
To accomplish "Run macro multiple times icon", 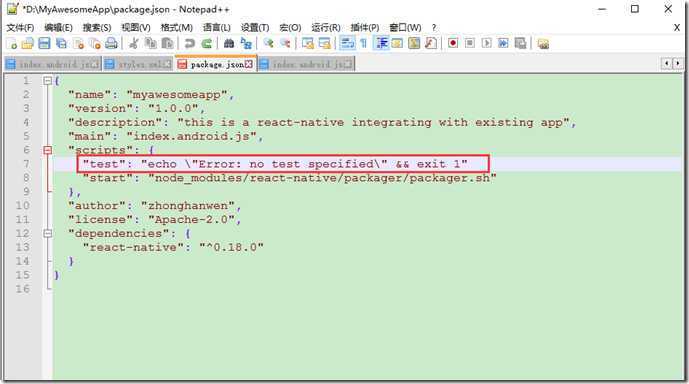I will tap(503, 43).
